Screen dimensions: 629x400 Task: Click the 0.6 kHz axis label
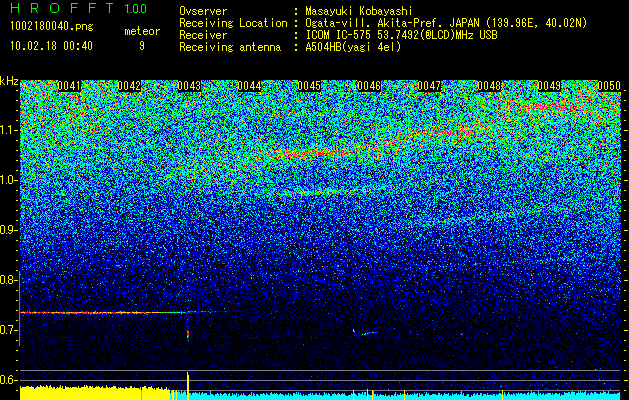point(9,380)
